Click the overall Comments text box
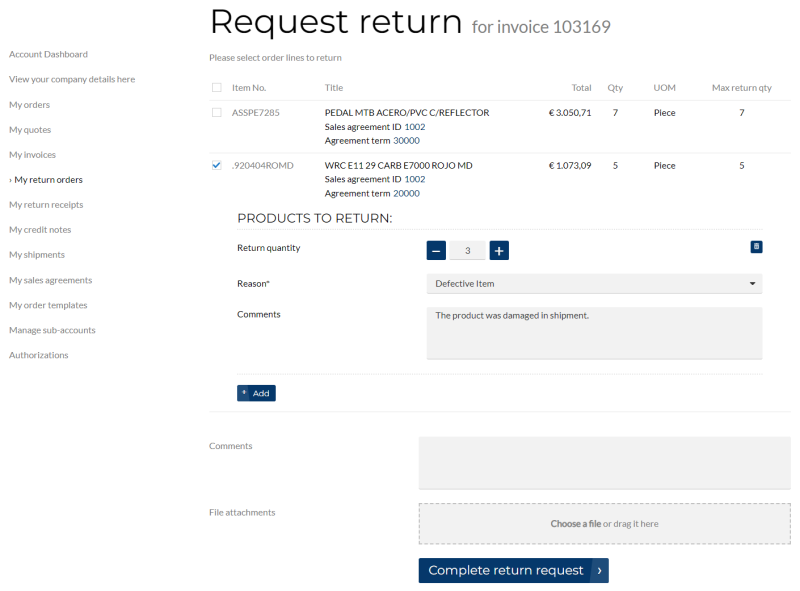 point(604,462)
